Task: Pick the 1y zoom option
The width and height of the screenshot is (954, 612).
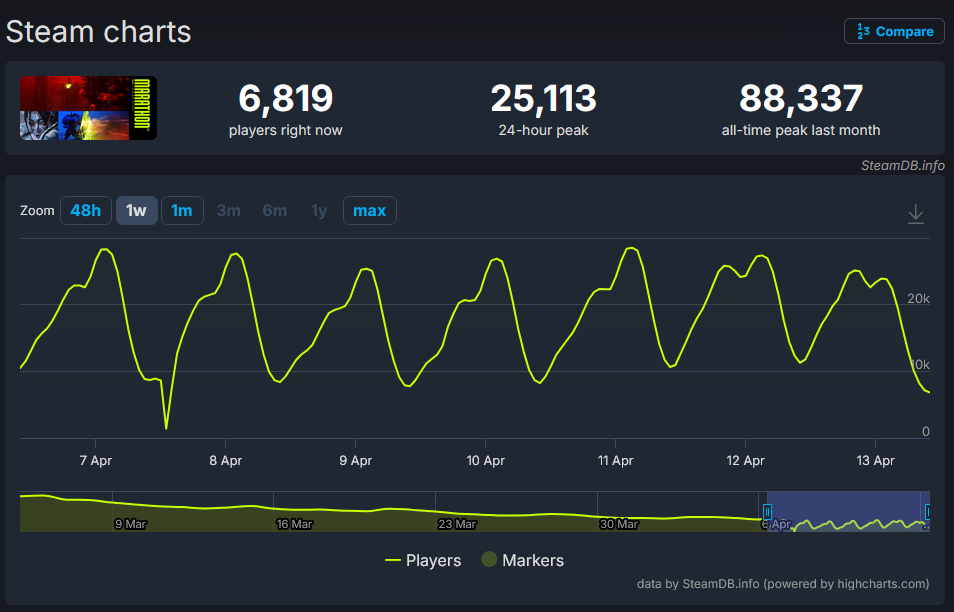Action: (x=319, y=210)
